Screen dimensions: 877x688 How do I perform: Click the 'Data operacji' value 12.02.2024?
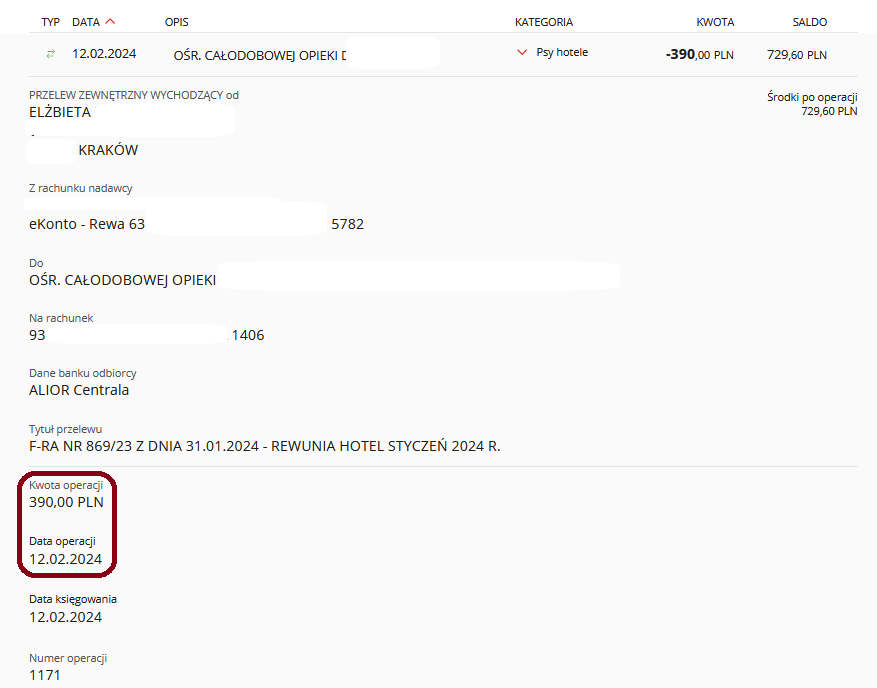[x=65, y=559]
